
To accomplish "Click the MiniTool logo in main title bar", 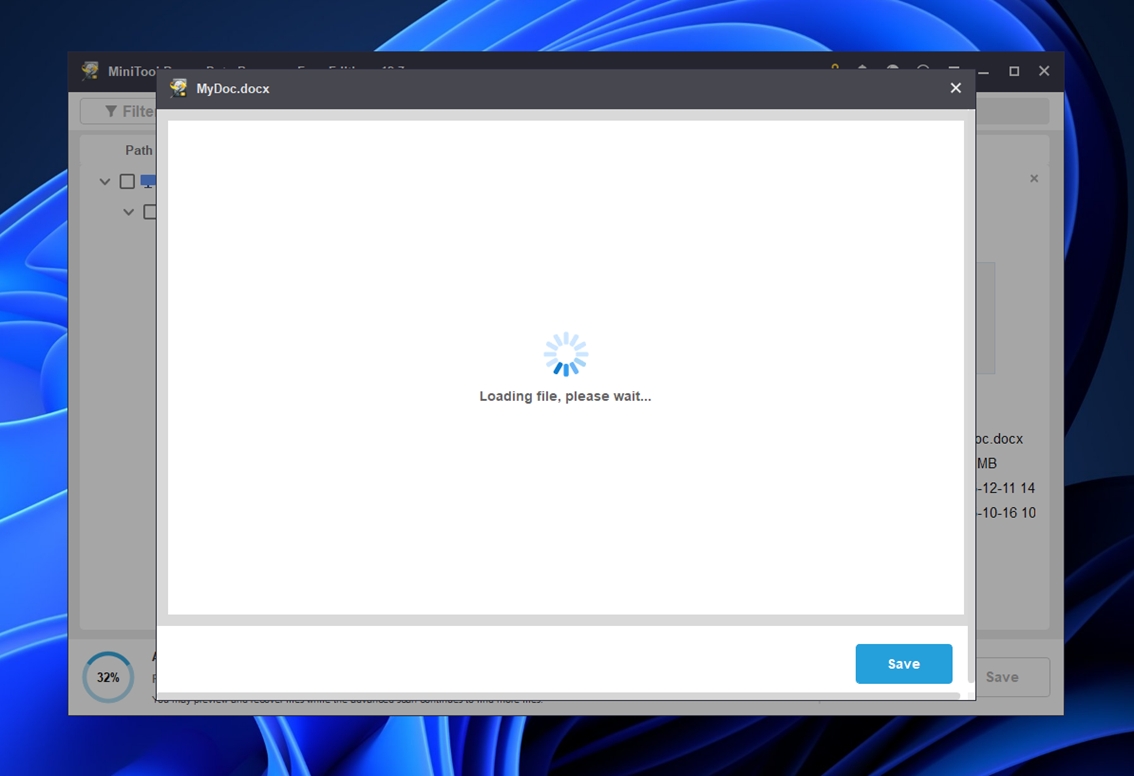I will point(90,71).
